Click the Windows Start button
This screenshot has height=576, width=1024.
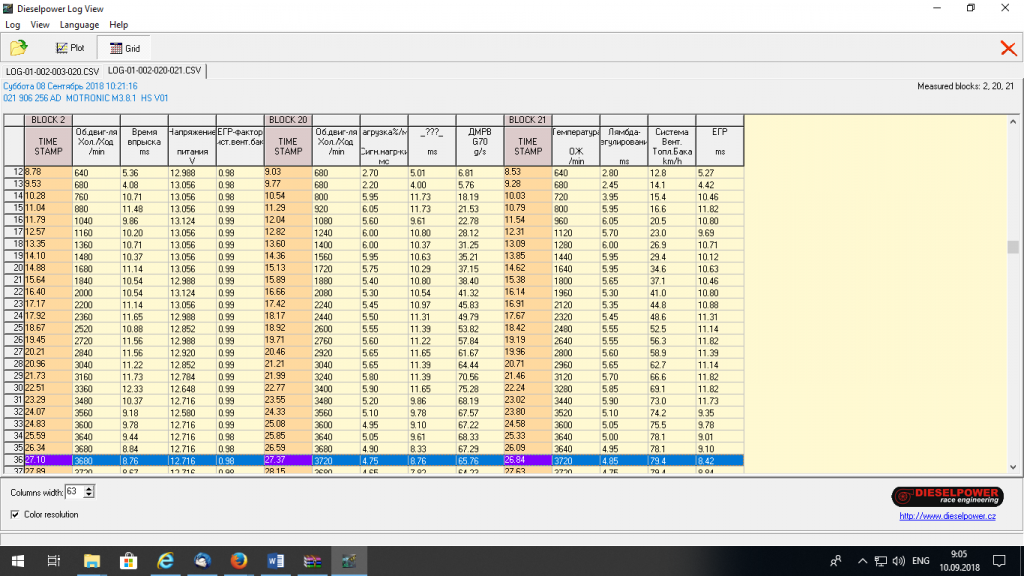point(18,560)
